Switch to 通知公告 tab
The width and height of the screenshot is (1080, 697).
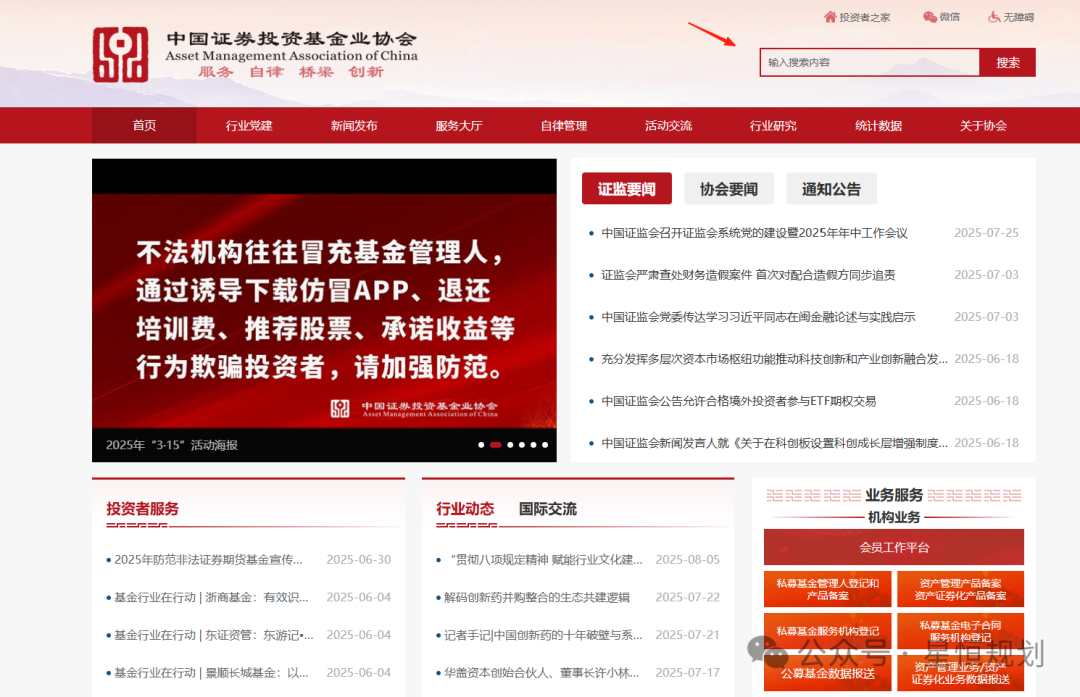(x=831, y=189)
